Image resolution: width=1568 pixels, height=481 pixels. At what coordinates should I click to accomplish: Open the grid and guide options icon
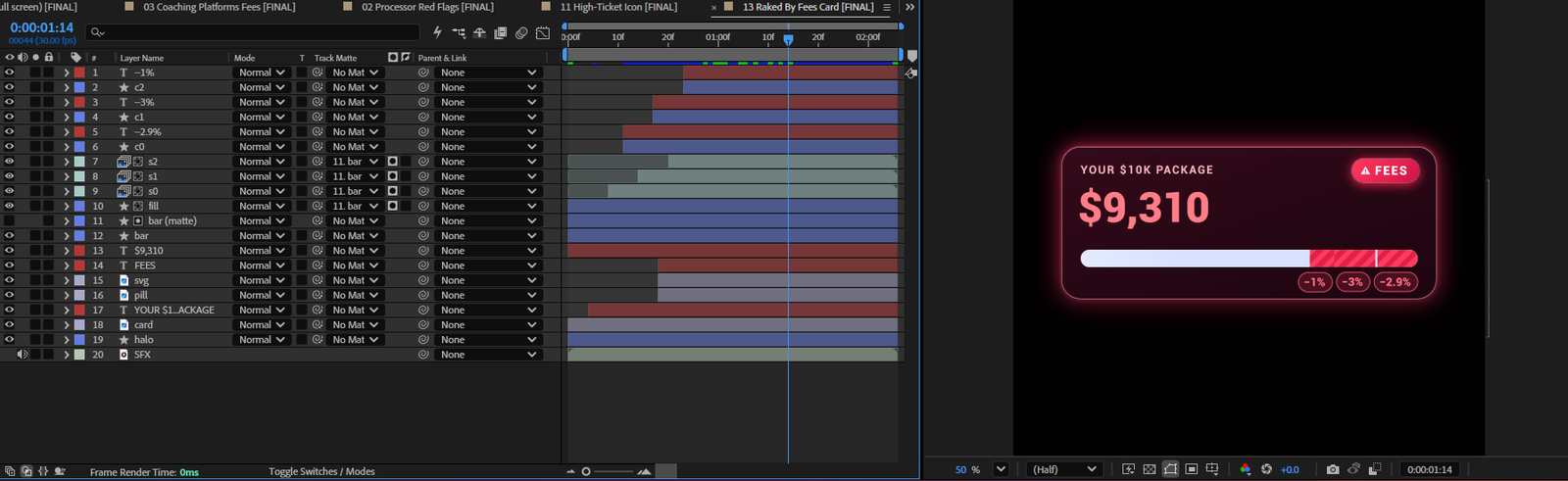[1212, 469]
